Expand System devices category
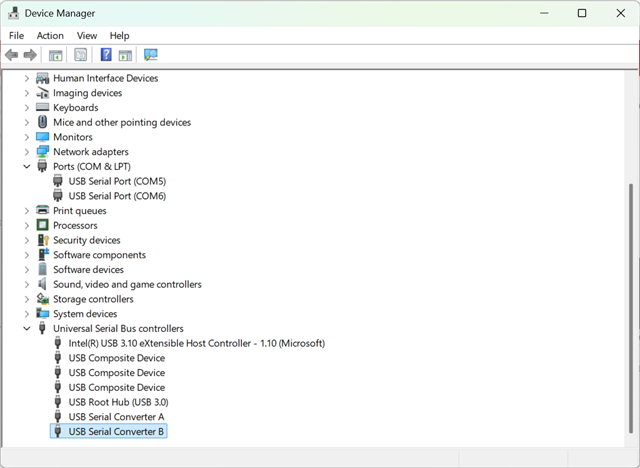This screenshot has width=640, height=468. [27, 314]
